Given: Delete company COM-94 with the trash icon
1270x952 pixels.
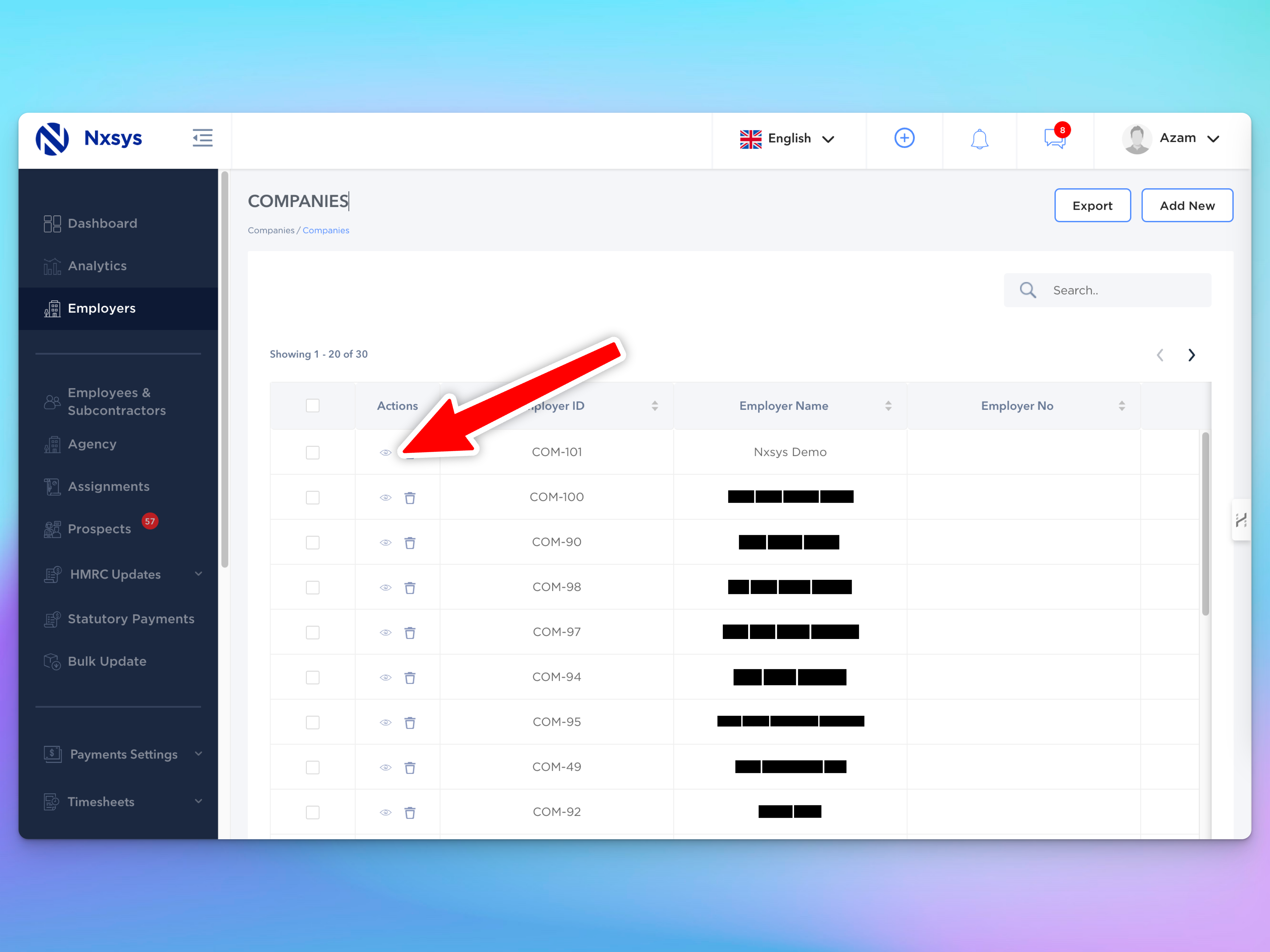Looking at the screenshot, I should click(x=409, y=678).
